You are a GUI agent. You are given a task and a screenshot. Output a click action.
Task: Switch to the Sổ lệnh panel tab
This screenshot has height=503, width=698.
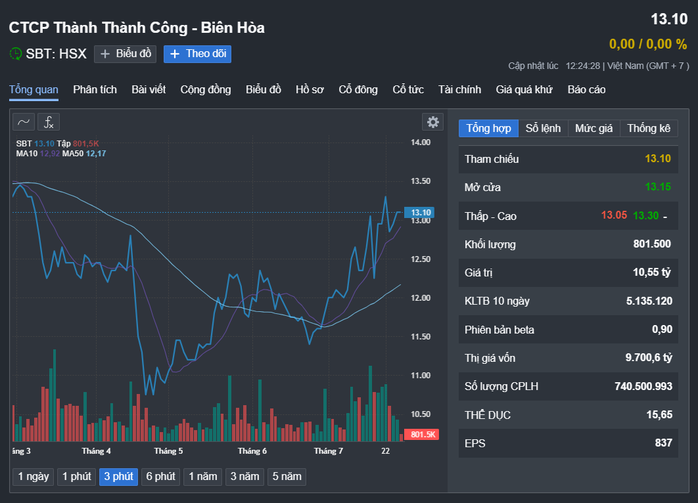(x=543, y=128)
